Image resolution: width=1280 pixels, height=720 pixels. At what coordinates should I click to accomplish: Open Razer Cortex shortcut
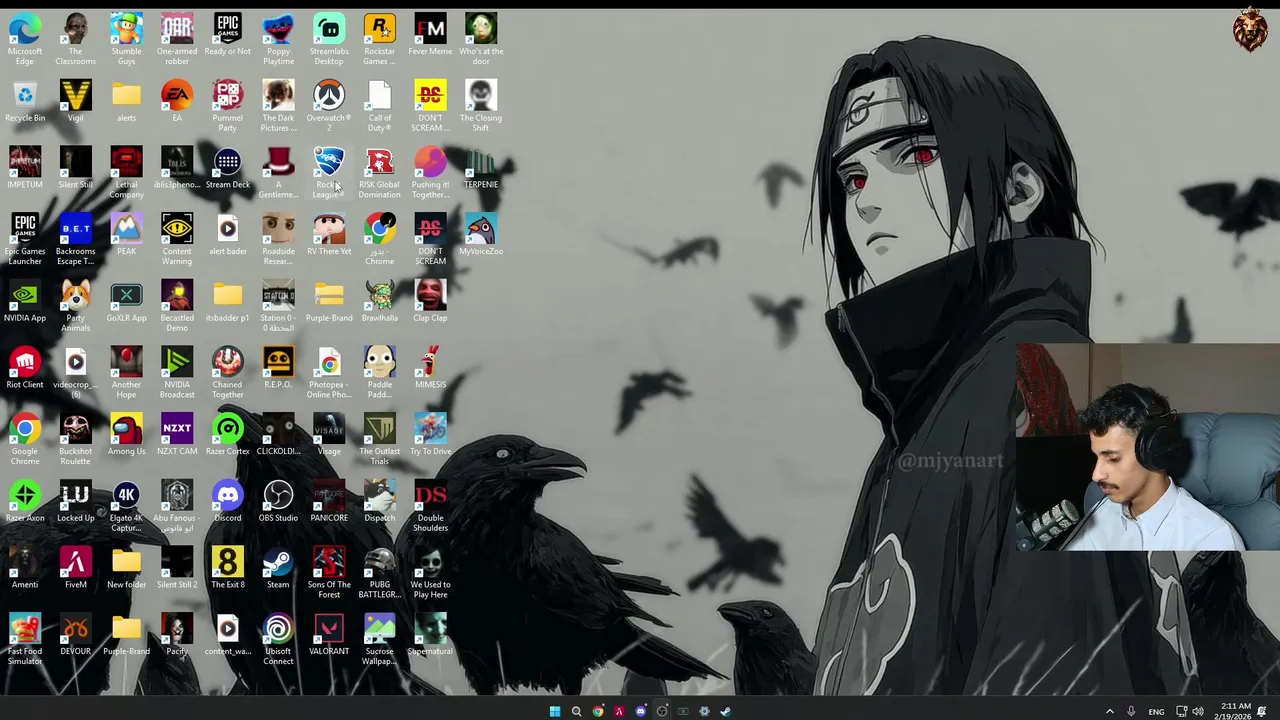pos(227,435)
